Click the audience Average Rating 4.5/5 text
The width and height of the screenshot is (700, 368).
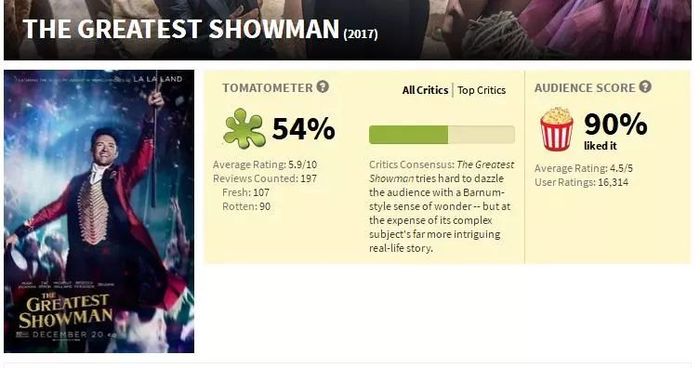pos(583,168)
